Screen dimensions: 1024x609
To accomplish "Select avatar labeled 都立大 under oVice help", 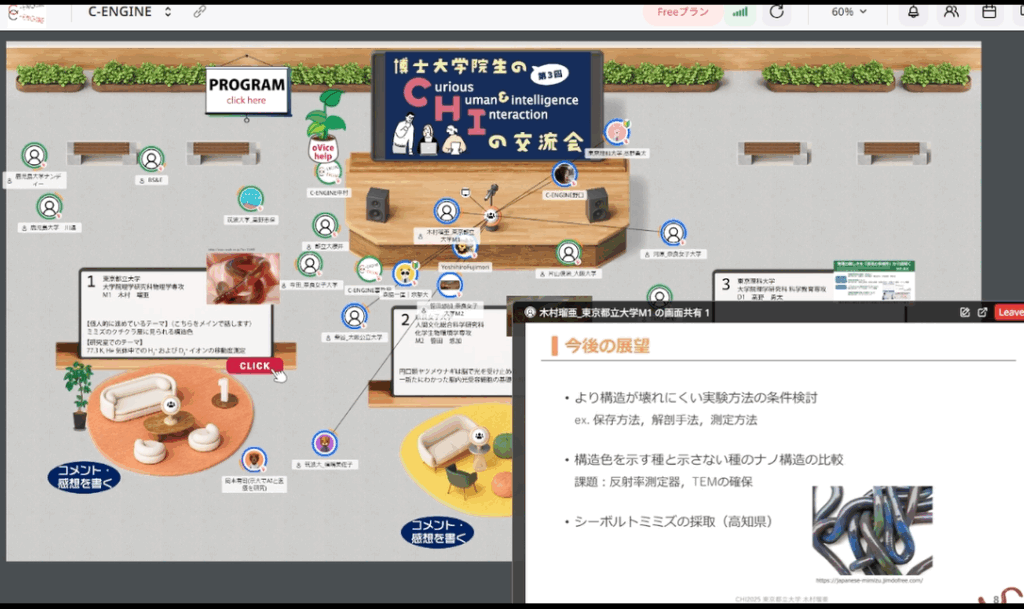I will coord(325,226).
